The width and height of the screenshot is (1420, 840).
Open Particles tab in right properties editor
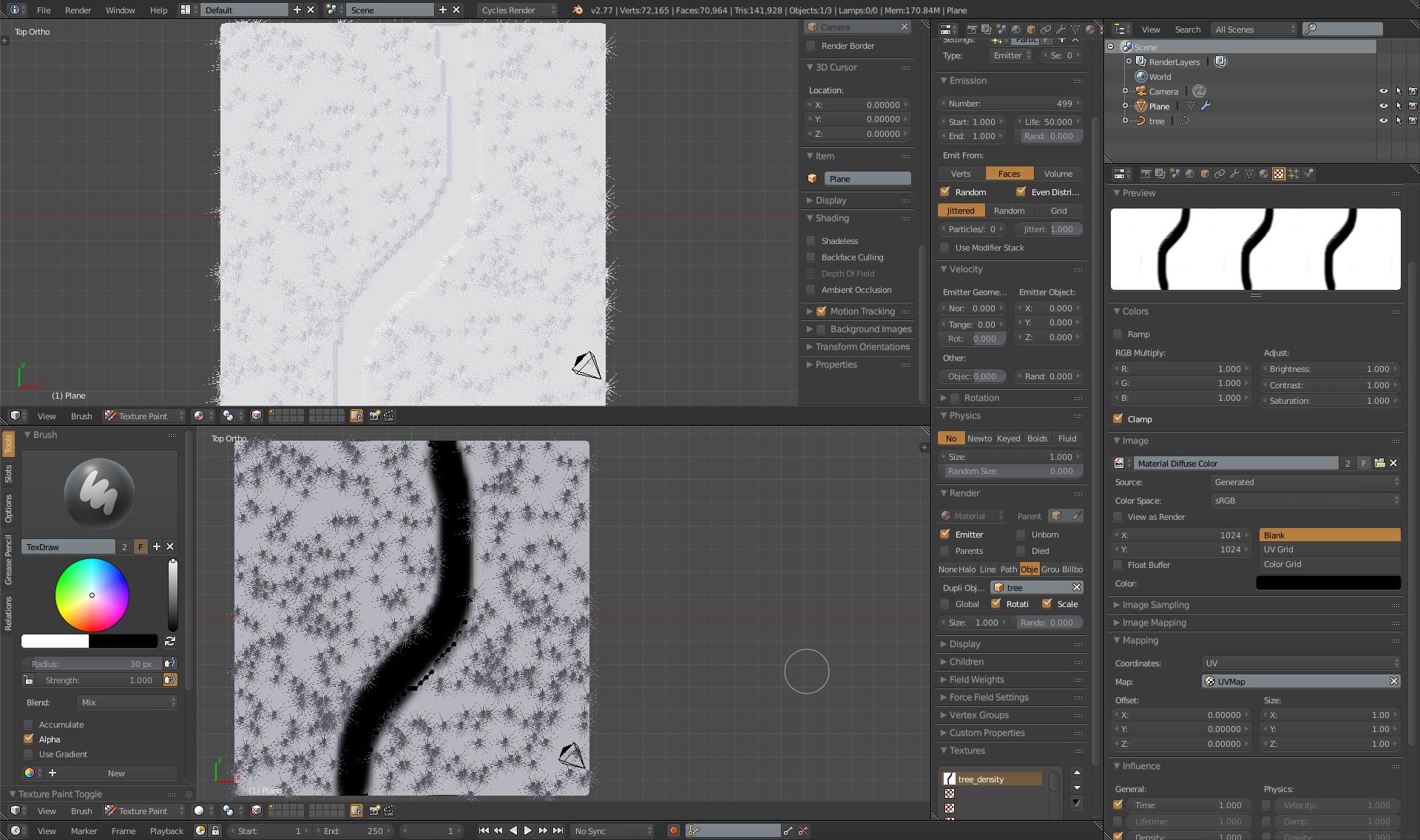[1294, 174]
